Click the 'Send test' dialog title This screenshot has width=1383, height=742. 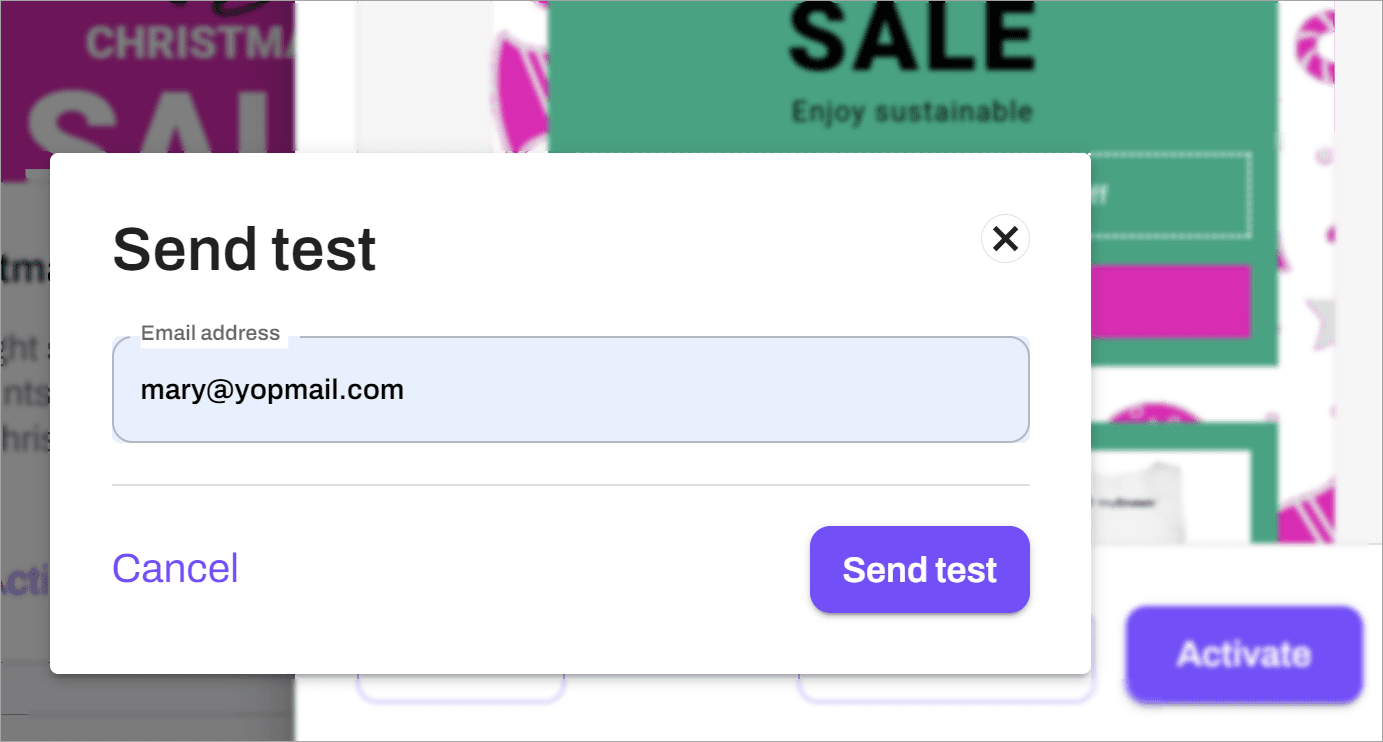[244, 249]
